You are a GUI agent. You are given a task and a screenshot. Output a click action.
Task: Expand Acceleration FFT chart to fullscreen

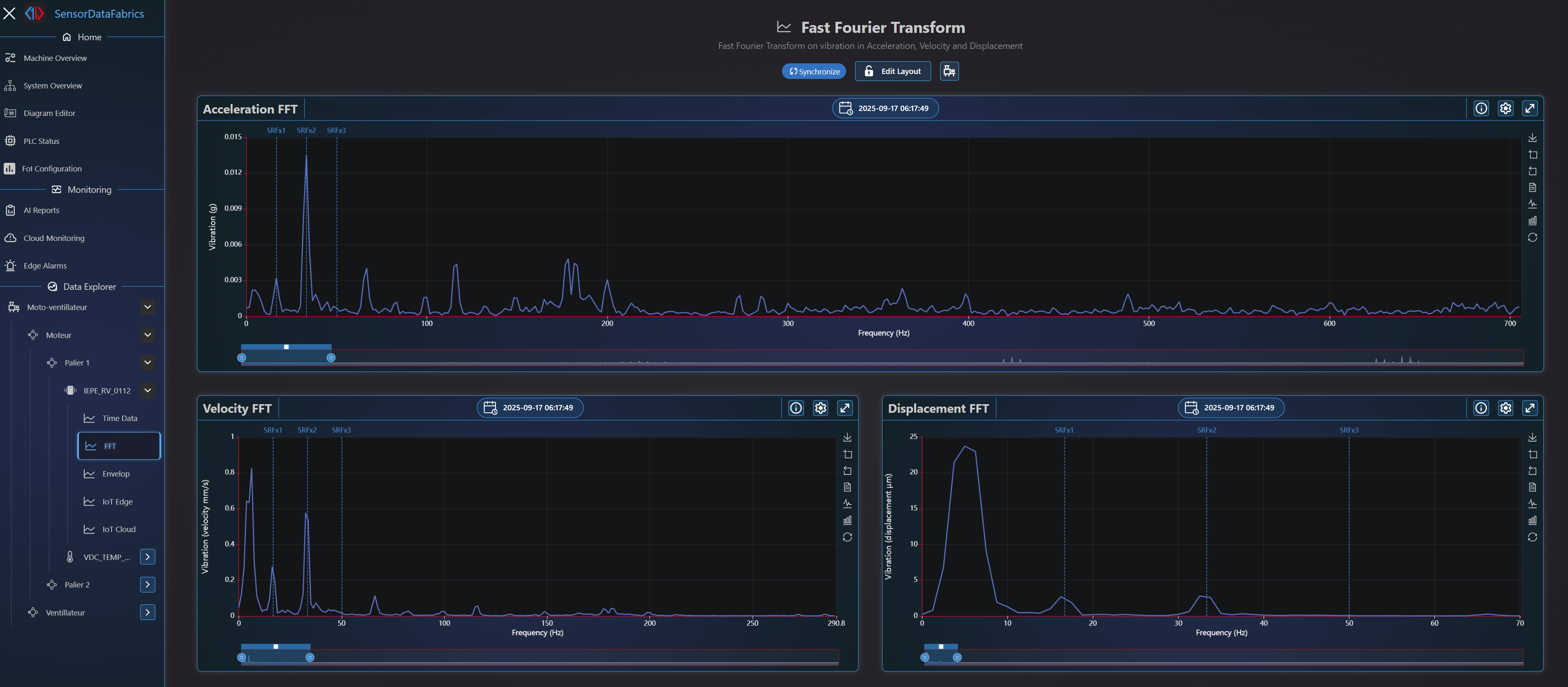pos(1530,109)
